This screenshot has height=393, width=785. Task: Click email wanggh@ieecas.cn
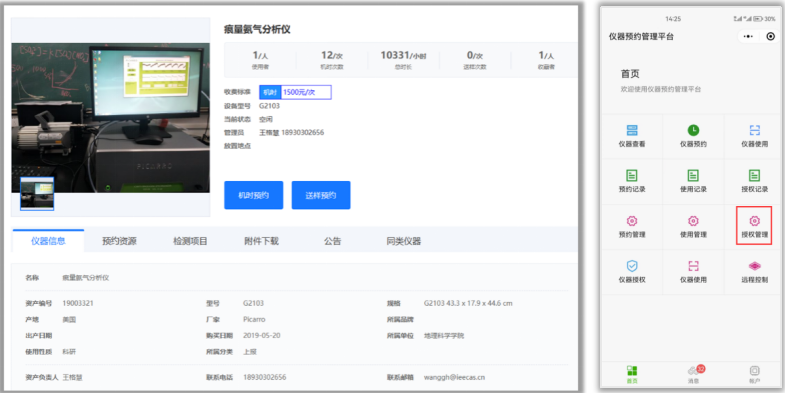point(455,377)
